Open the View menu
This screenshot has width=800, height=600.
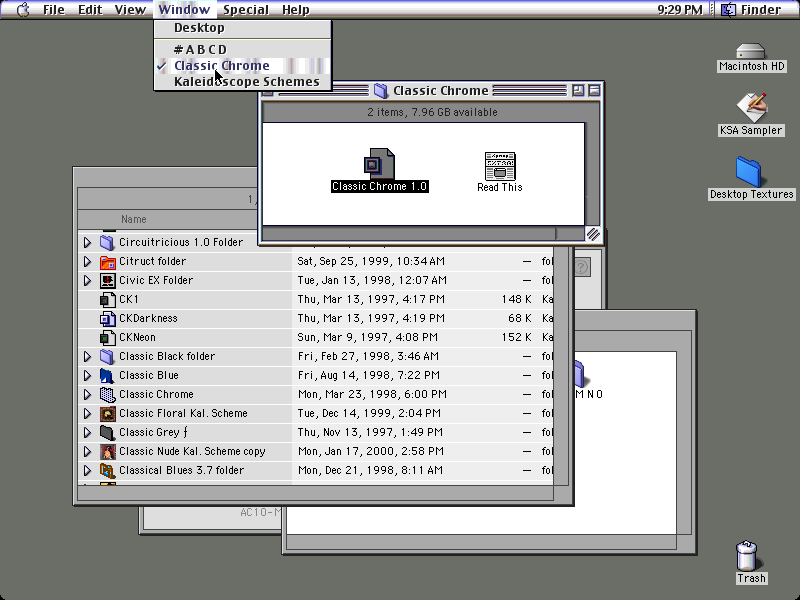pos(130,10)
